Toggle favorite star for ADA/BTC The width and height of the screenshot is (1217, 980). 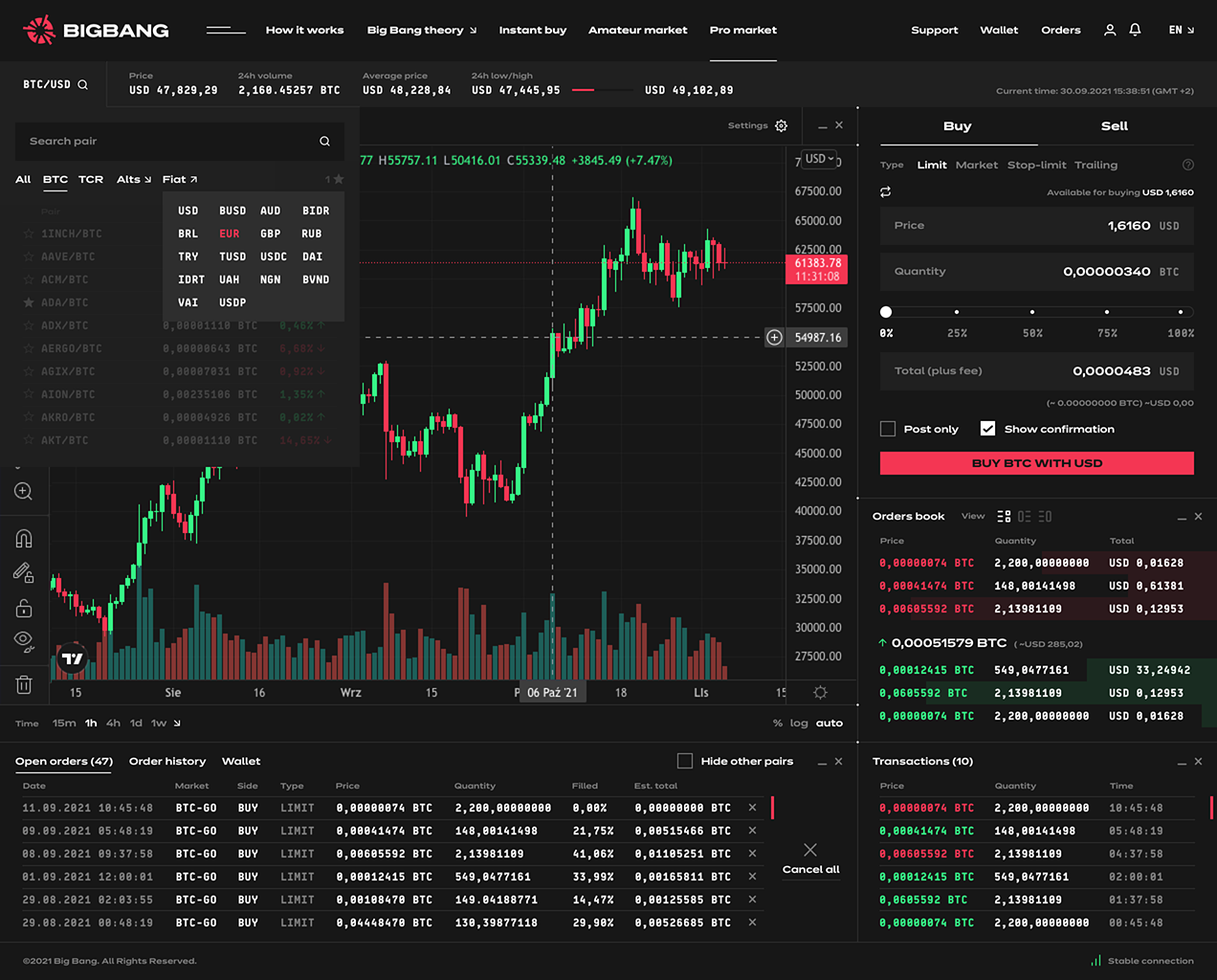(29, 302)
